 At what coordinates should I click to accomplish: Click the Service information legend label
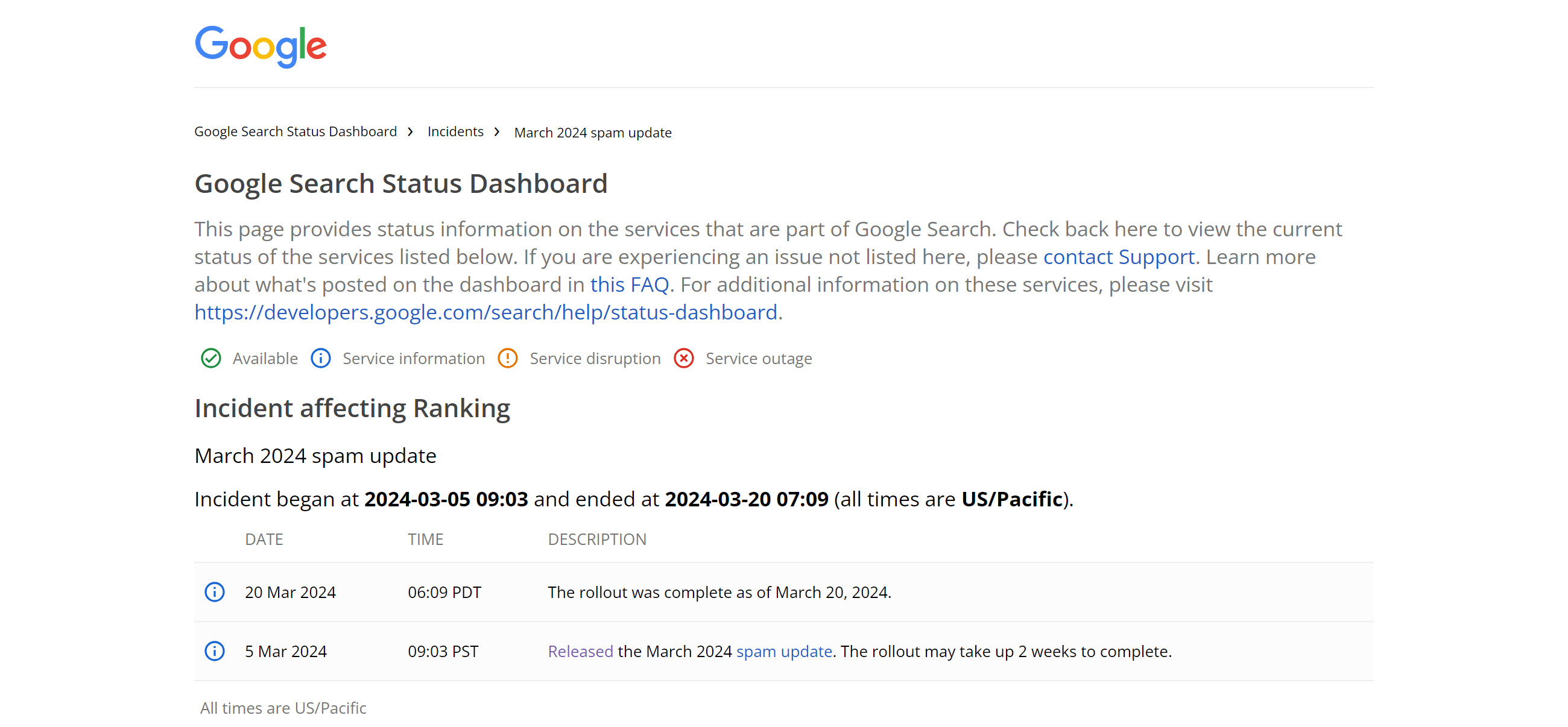coord(414,358)
